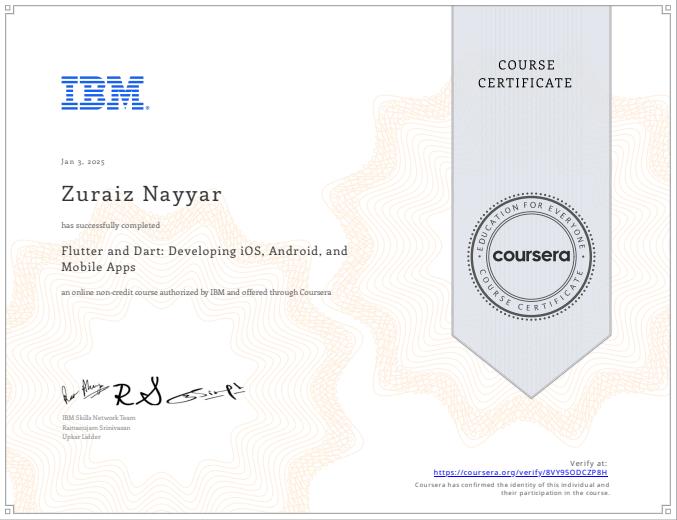Select the name Upkar Lidder
Viewport: 677px width, 520px height.
[81, 435]
